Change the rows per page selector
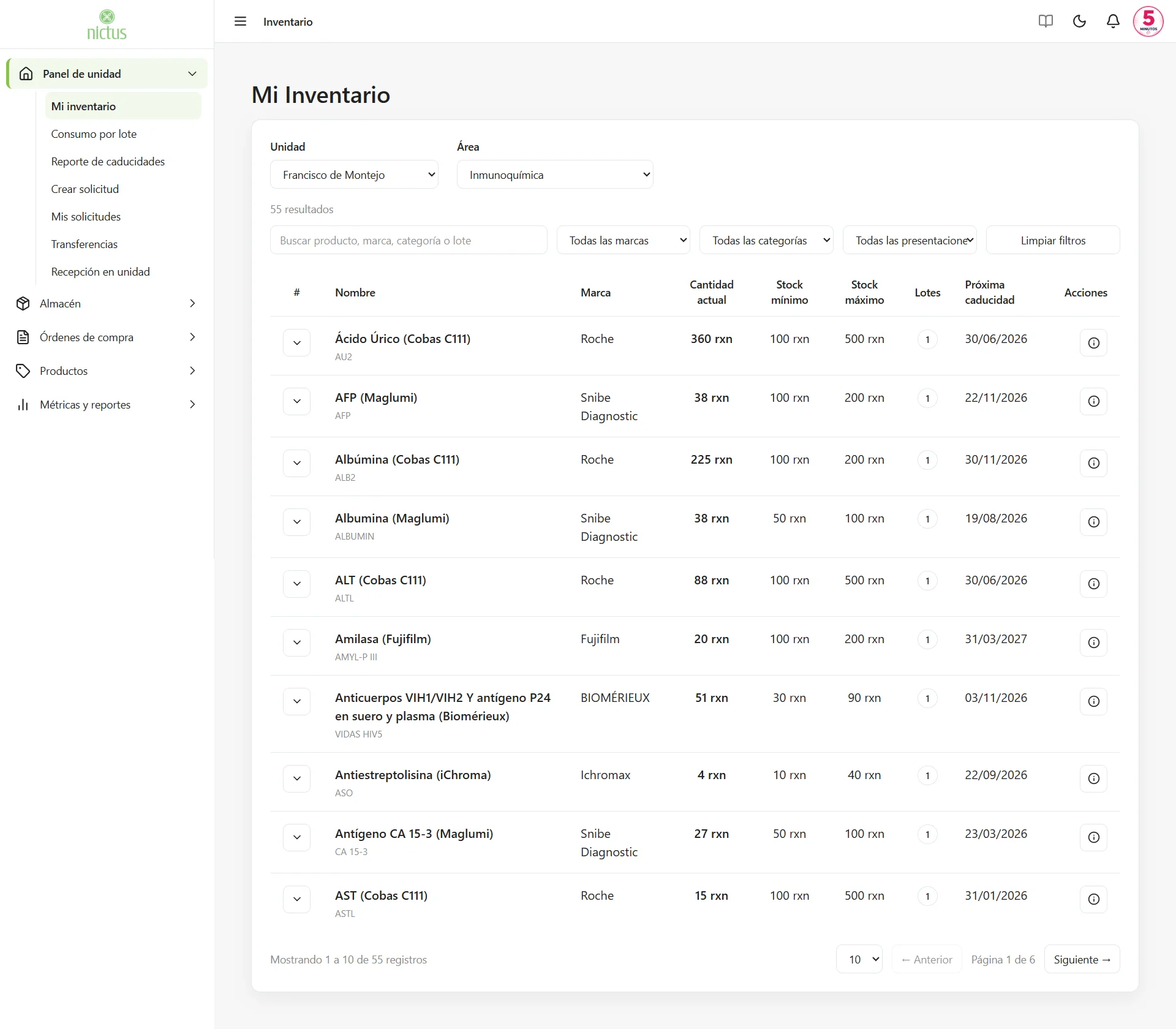1176x1029 pixels. 859,959
